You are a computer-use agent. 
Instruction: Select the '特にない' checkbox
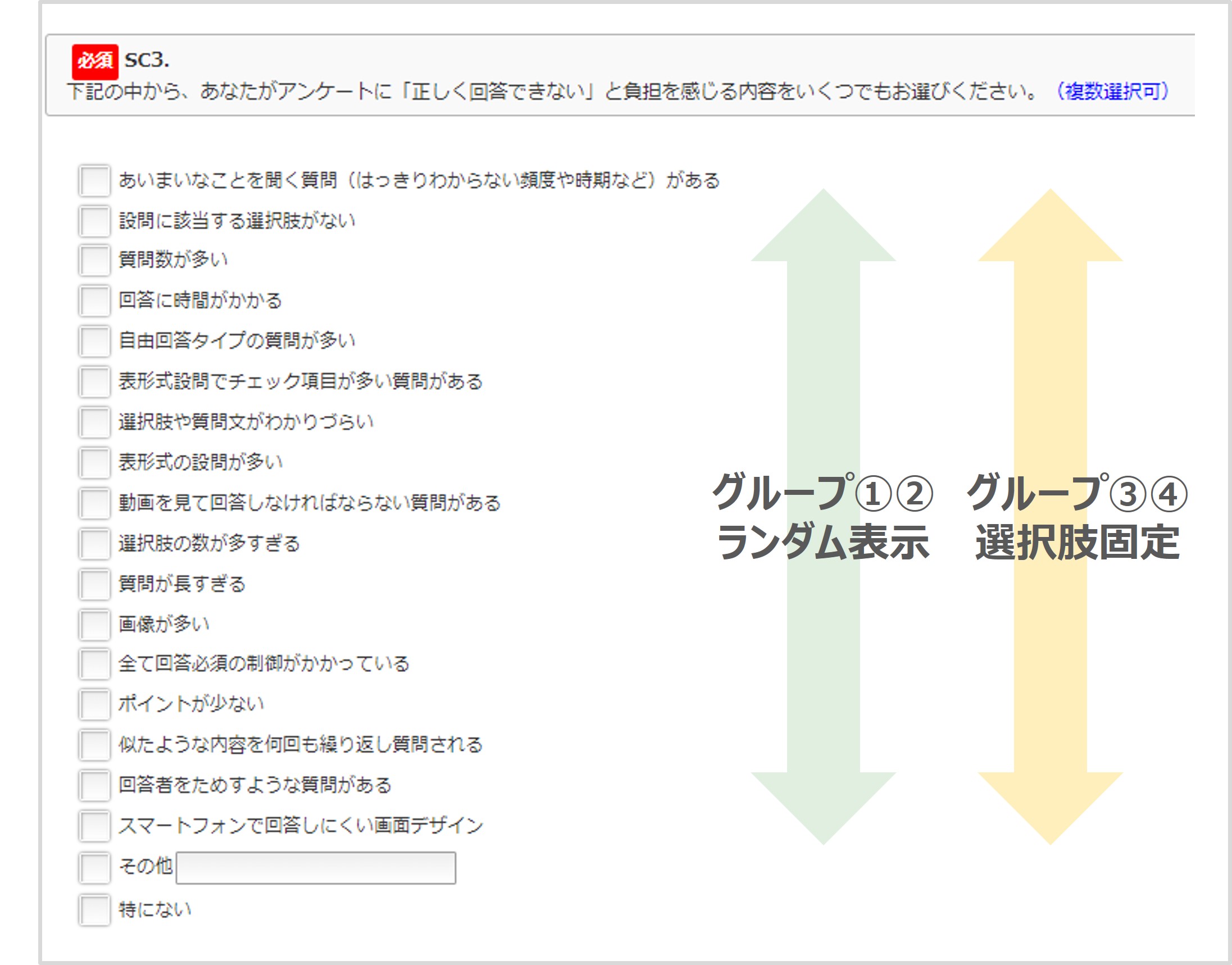(94, 909)
